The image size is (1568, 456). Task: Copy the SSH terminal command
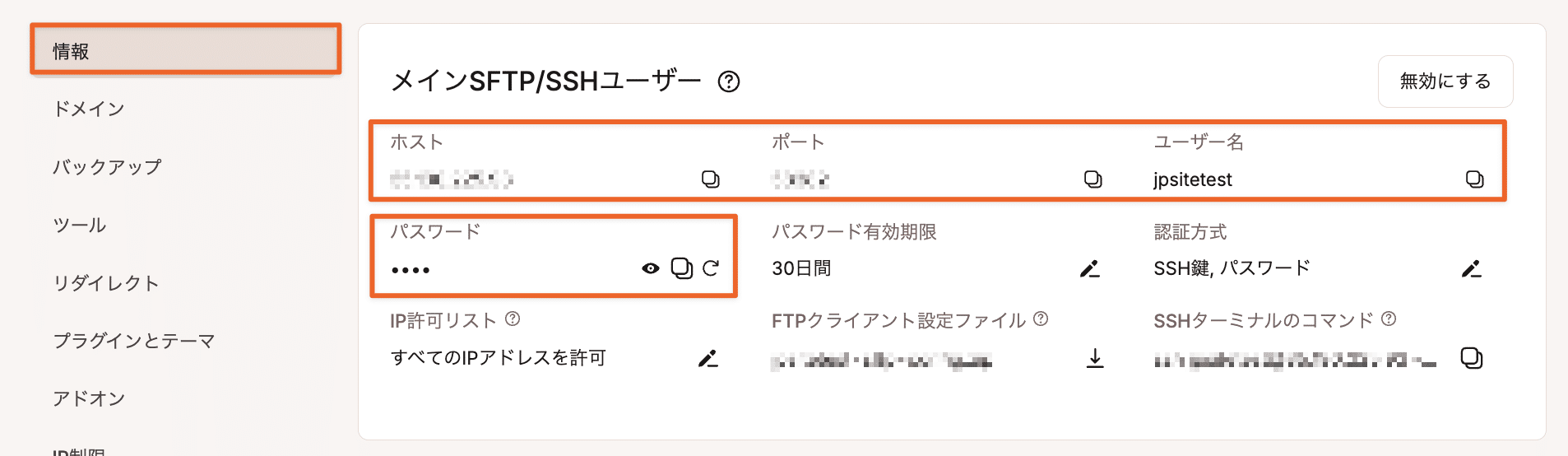(x=1471, y=358)
